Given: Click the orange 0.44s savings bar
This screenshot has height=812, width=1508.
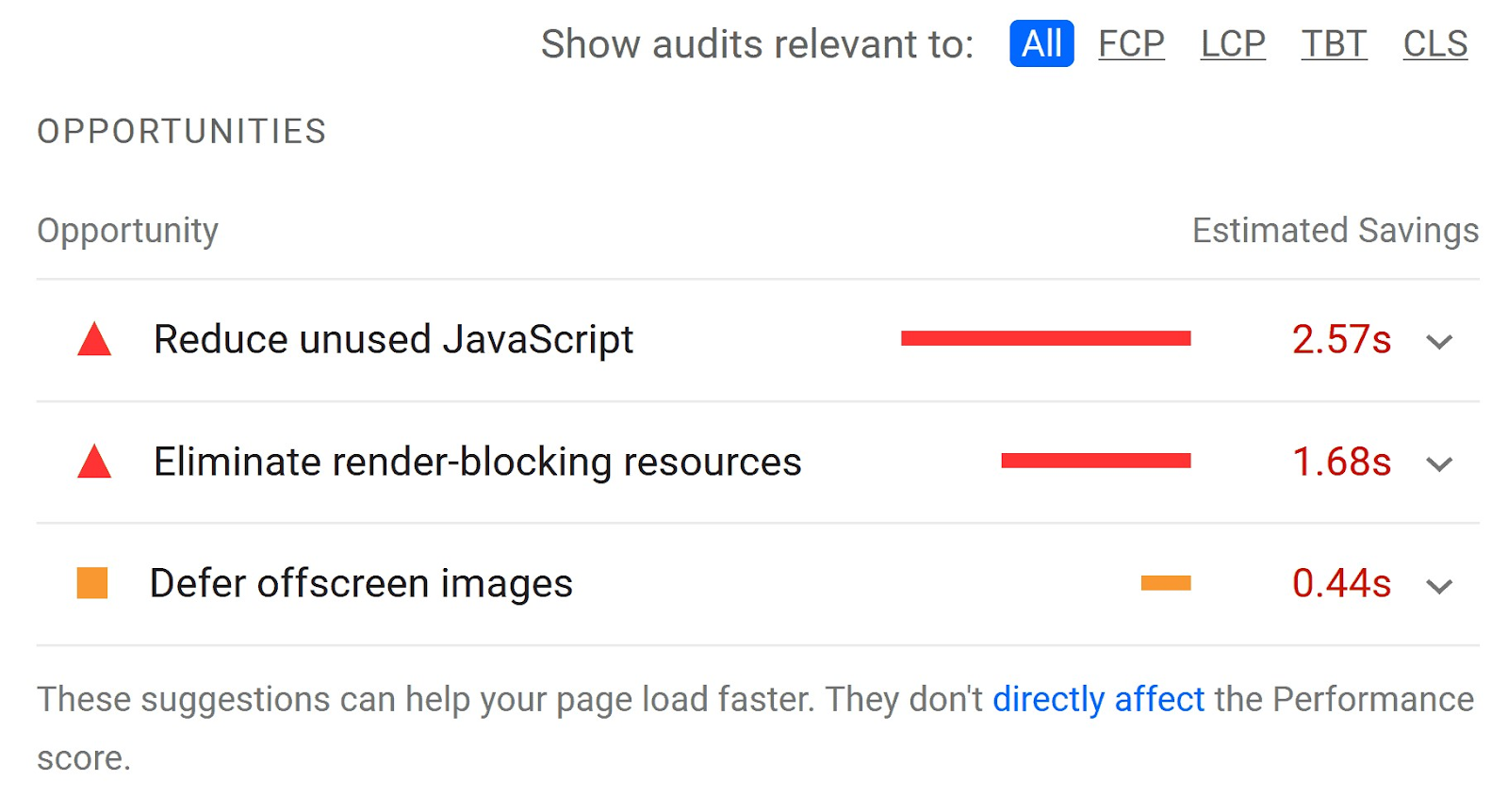Looking at the screenshot, I should (x=1166, y=583).
